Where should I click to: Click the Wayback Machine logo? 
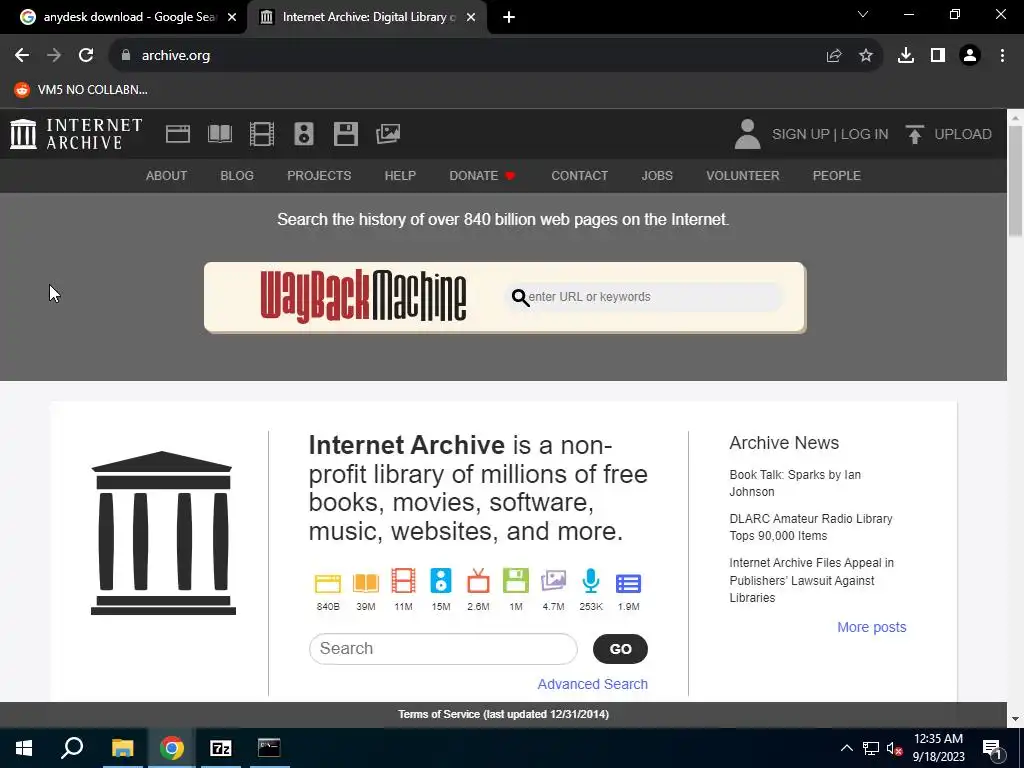(363, 296)
